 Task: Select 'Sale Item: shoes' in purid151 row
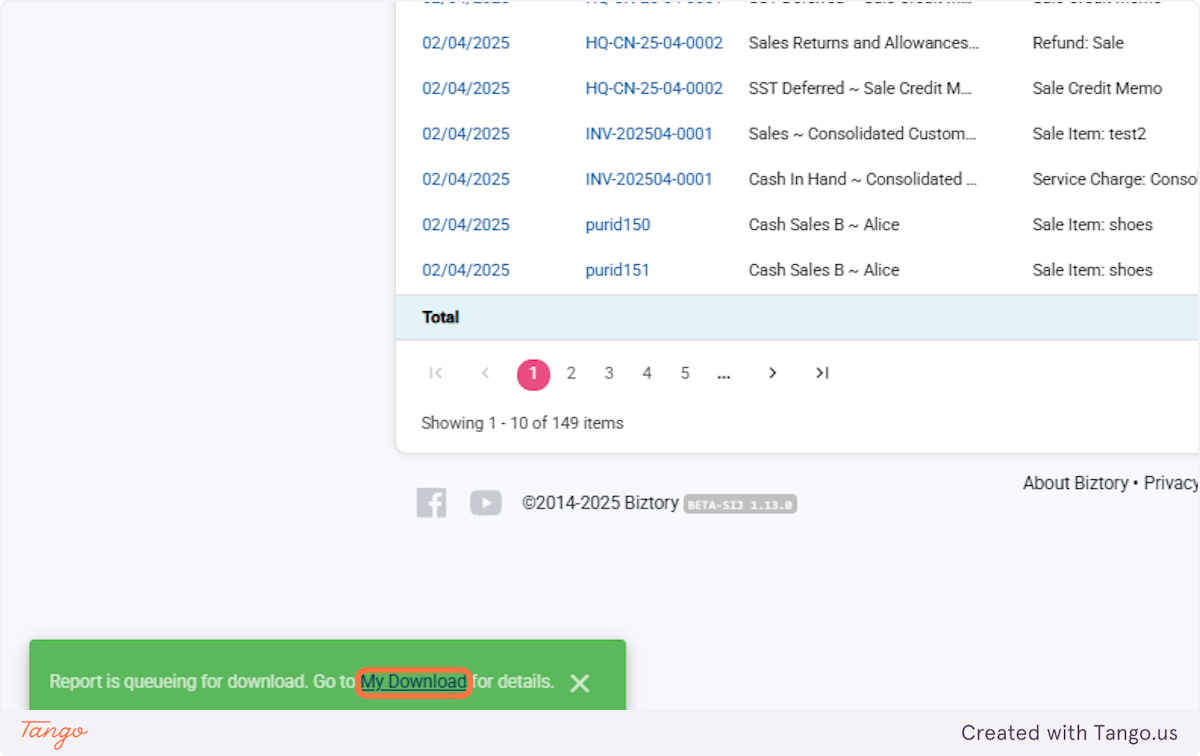click(x=1093, y=270)
